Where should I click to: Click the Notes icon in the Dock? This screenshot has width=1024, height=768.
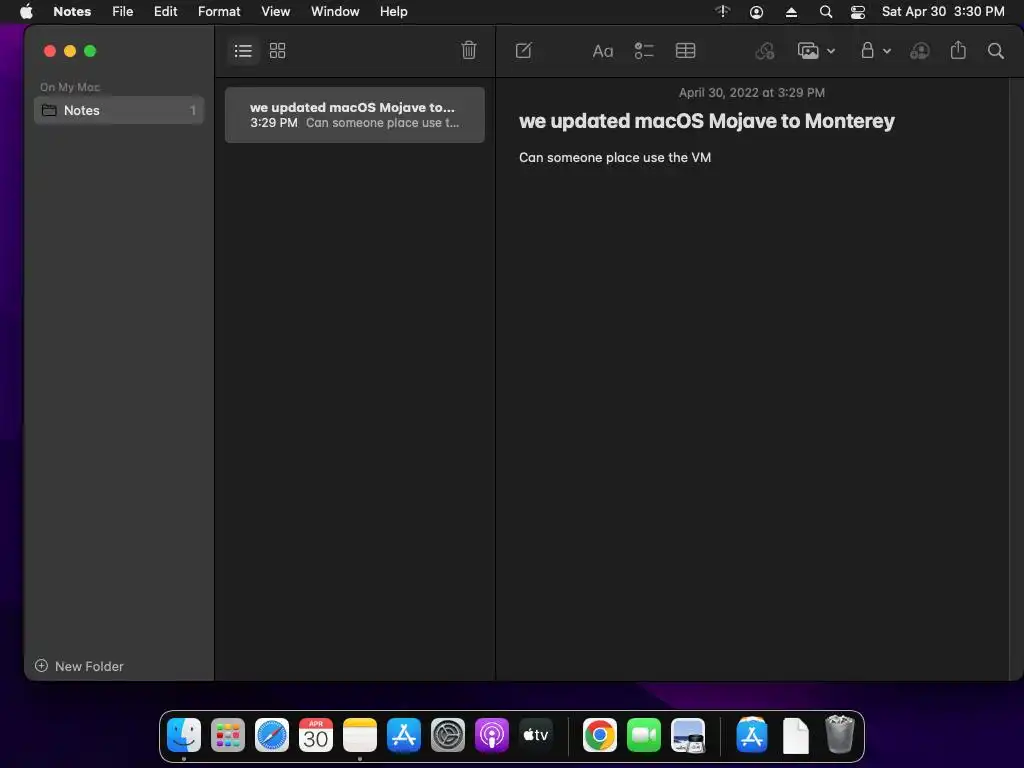coord(360,735)
